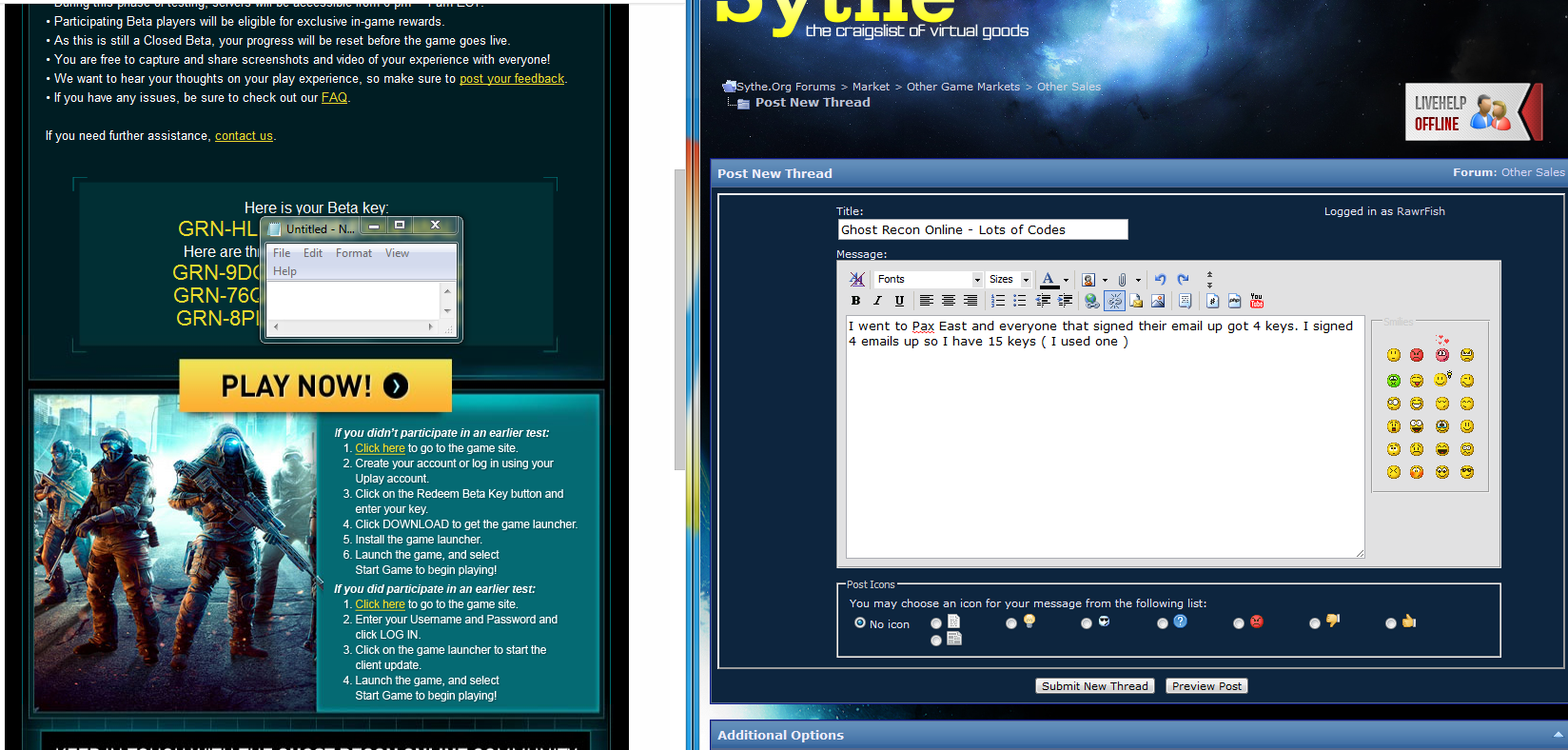
Task: Align message text left
Action: [x=926, y=301]
